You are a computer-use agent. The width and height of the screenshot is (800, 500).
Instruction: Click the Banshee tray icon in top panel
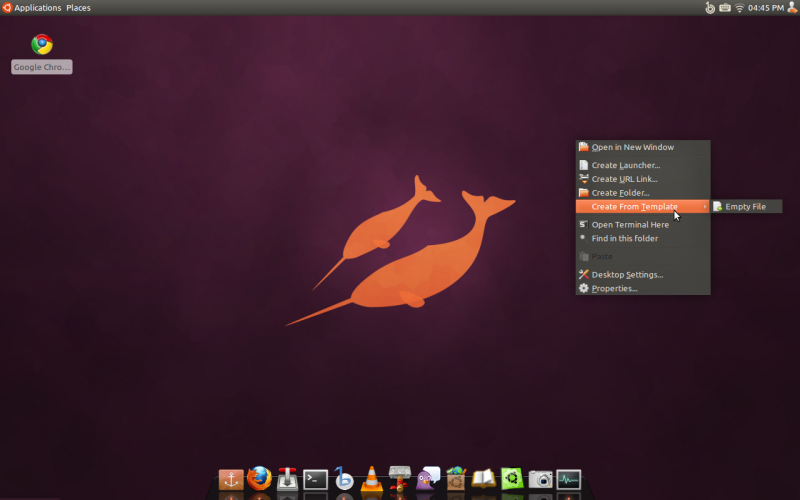(710, 8)
